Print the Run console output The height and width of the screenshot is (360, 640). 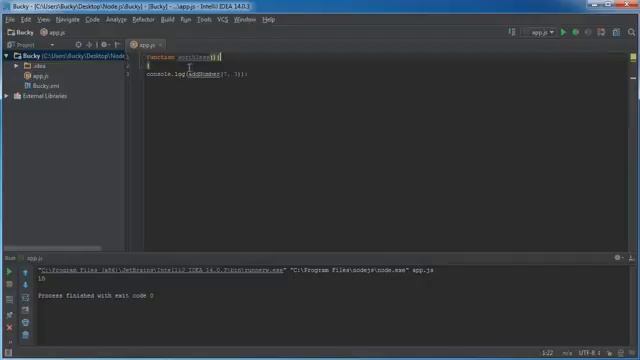25,322
